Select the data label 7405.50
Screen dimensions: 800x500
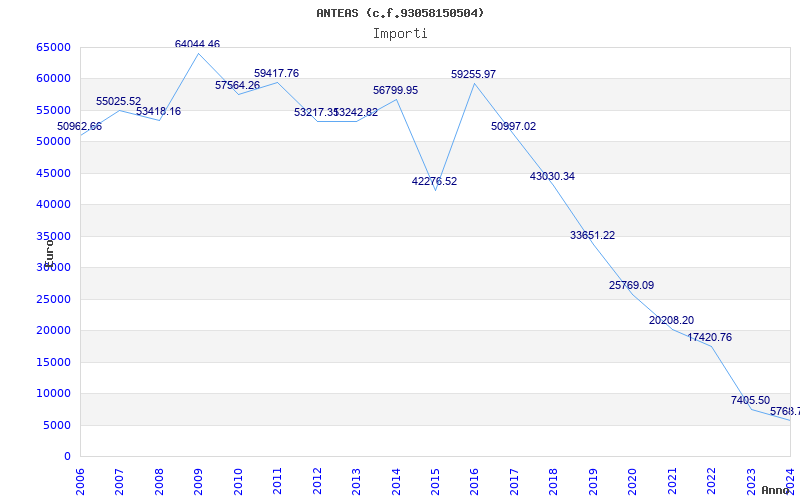click(751, 401)
